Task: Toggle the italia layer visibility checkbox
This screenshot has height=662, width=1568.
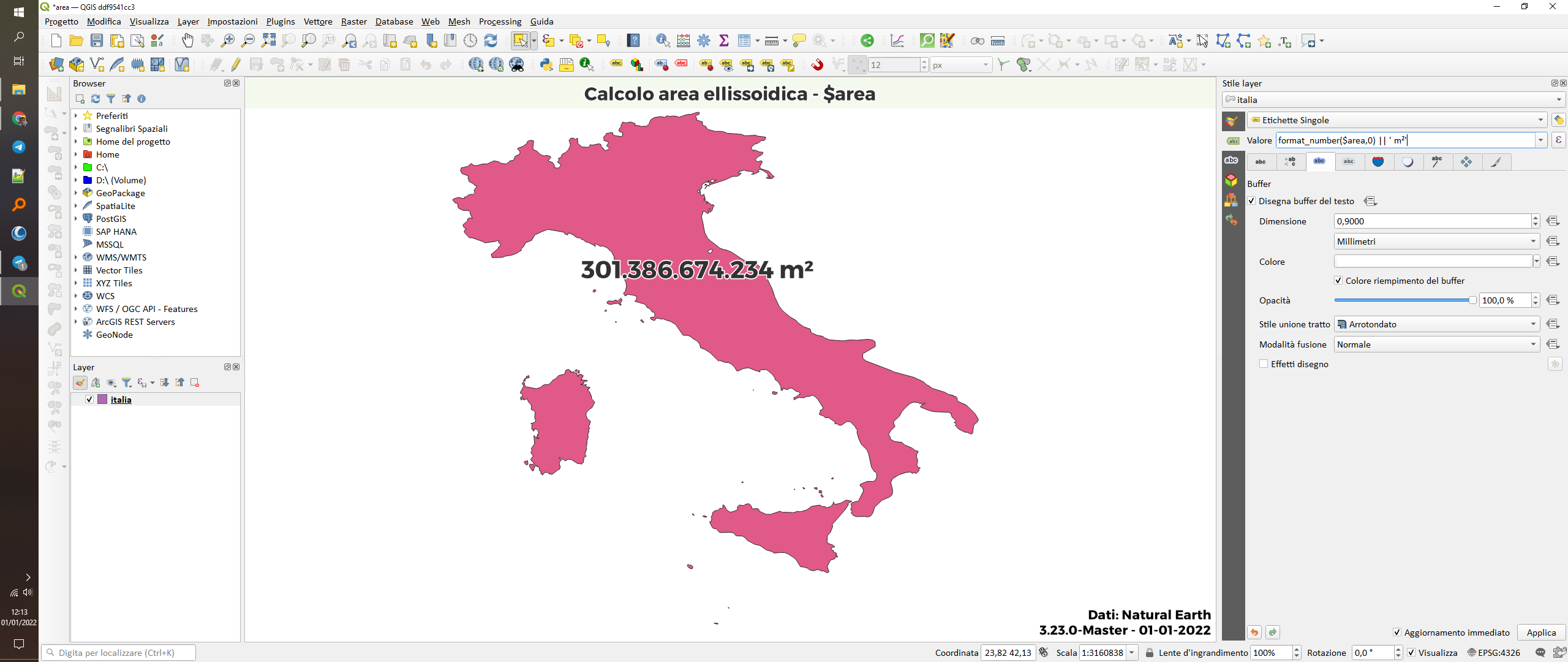Action: [89, 400]
